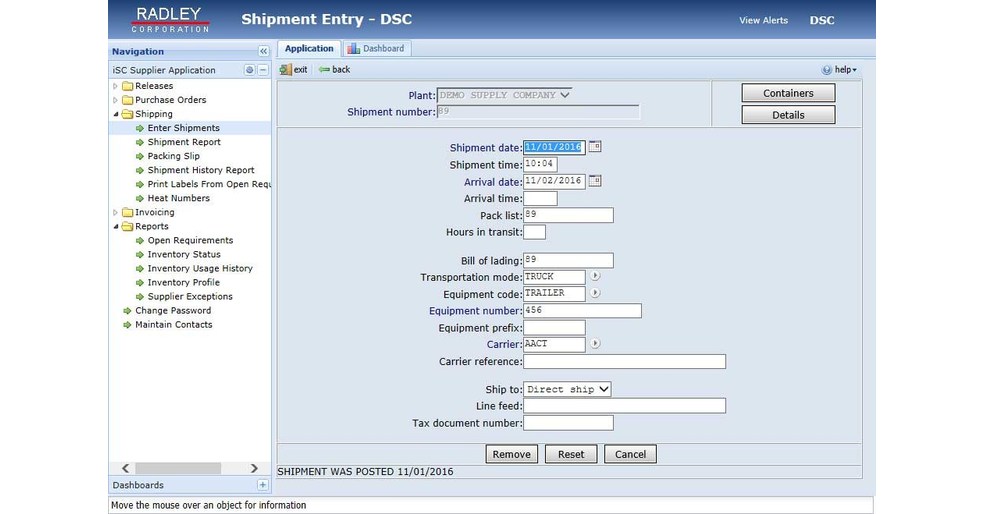Click the green arrow beside Heat Numbers
Screen dimensions: 984x514
coord(140,198)
